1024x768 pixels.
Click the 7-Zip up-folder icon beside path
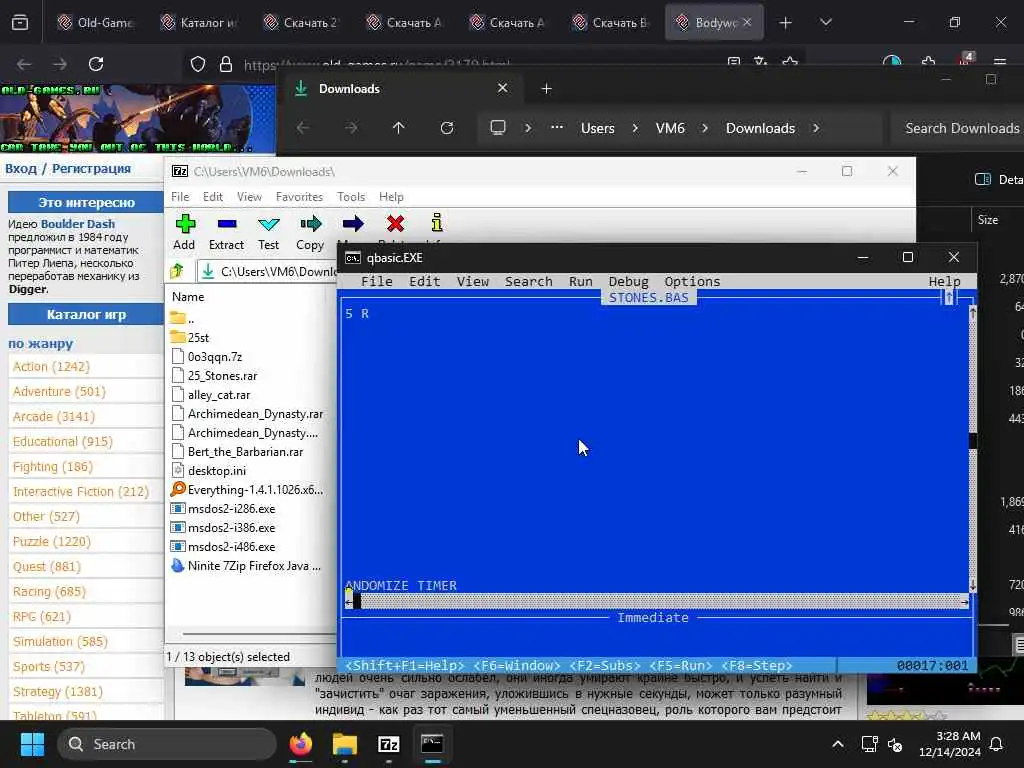tap(177, 271)
